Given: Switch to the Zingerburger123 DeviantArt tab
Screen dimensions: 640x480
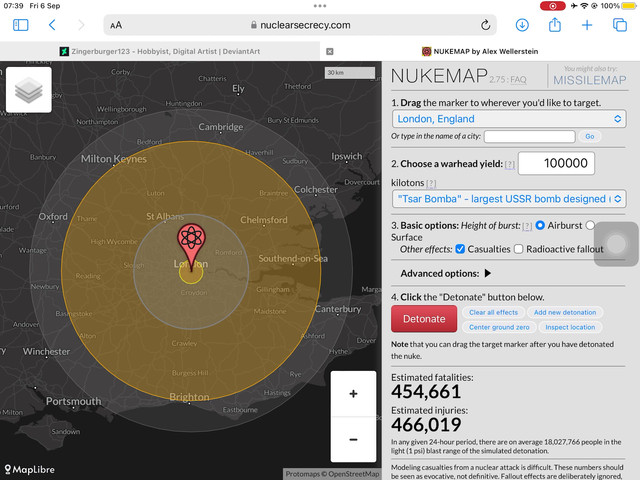Looking at the screenshot, I should point(160,51).
